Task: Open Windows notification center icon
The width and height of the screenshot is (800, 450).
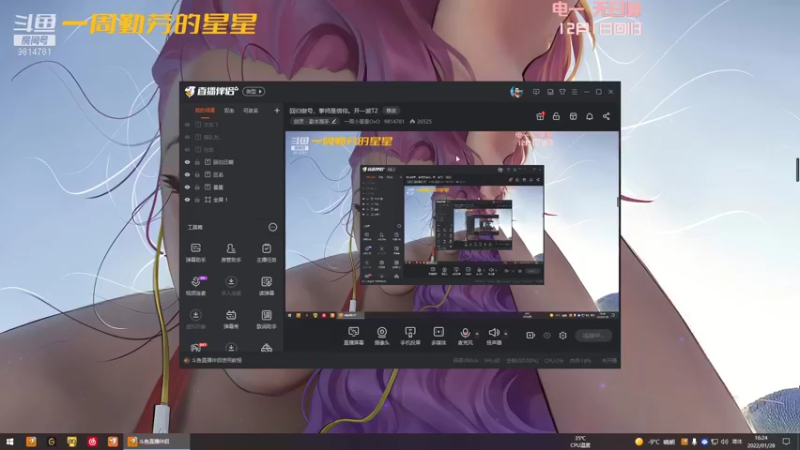Action: point(786,441)
